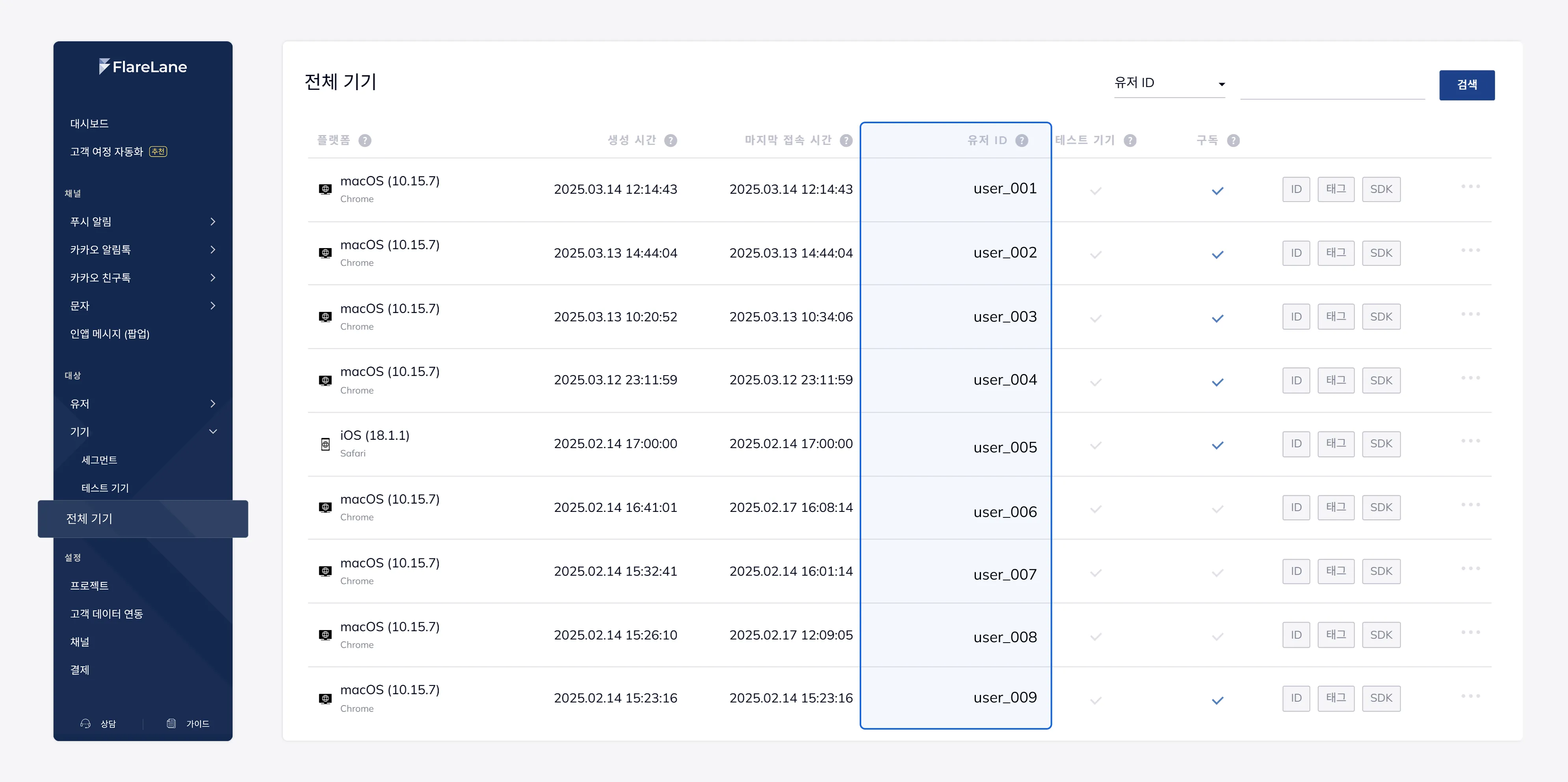Screen dimensions: 1568x782
Task: Toggle subscription check for user_006
Action: point(1217,510)
